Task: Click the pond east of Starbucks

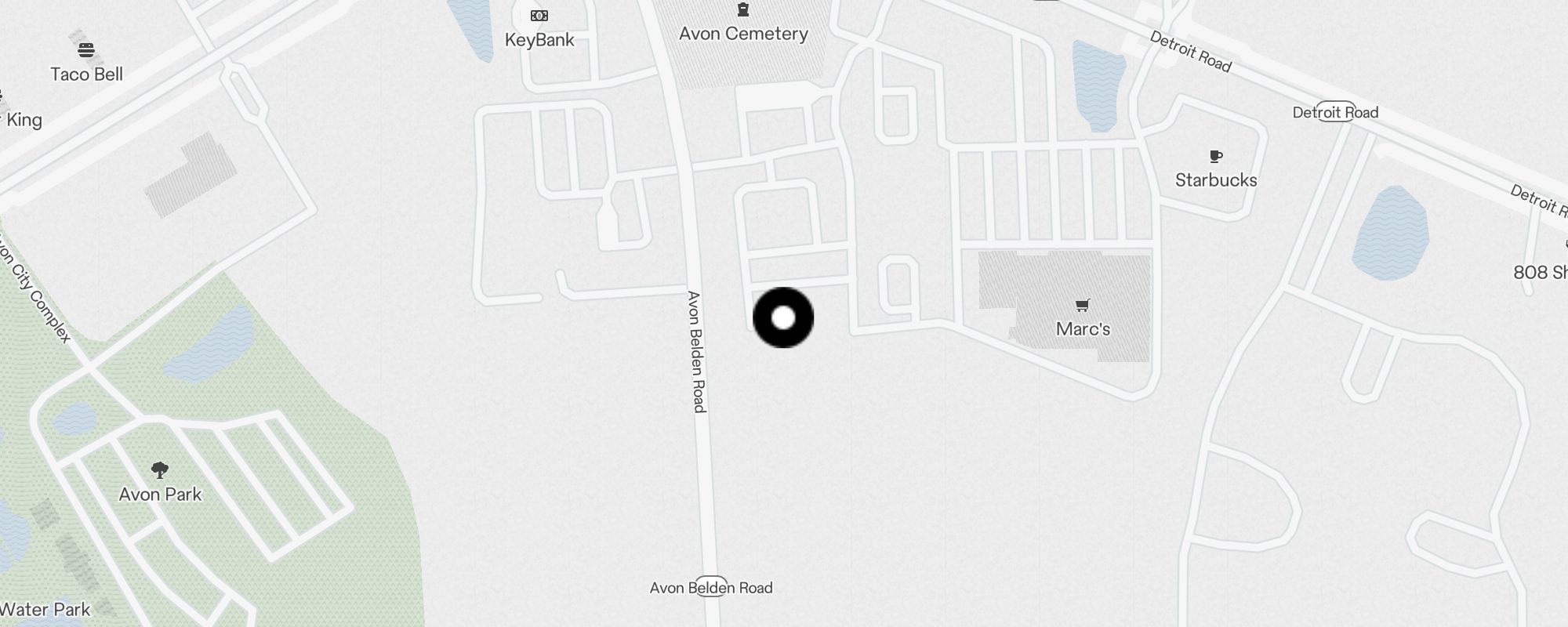Action: tap(1390, 234)
